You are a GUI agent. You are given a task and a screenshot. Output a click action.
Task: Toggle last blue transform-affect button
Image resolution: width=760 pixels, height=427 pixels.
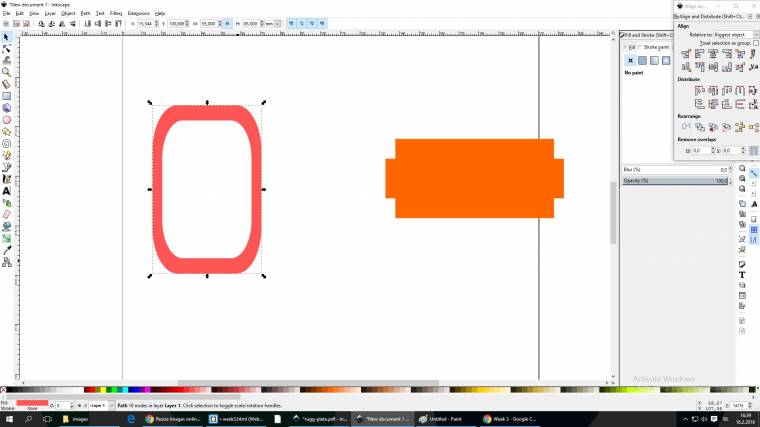click(x=322, y=23)
